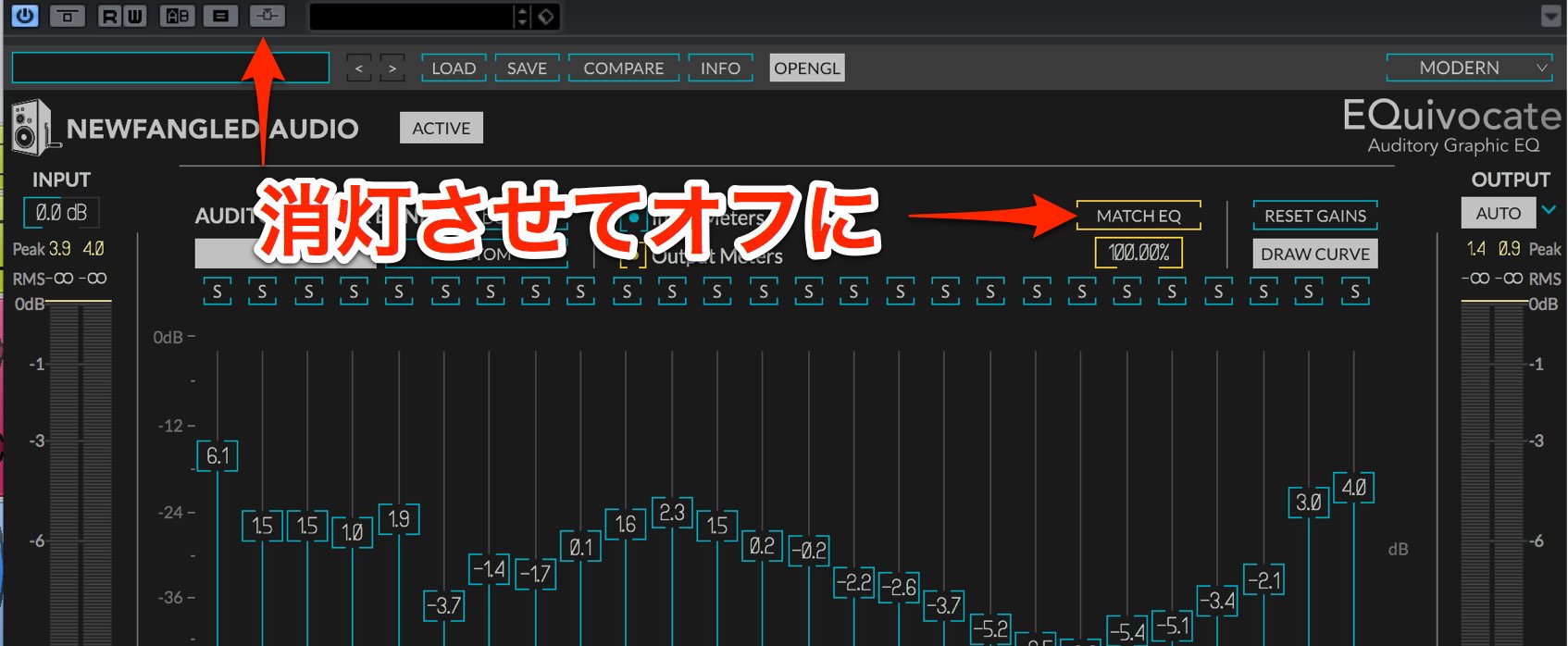The height and width of the screenshot is (646, 1568).
Task: Click the LOAD preset button
Action: pyautogui.click(x=454, y=68)
